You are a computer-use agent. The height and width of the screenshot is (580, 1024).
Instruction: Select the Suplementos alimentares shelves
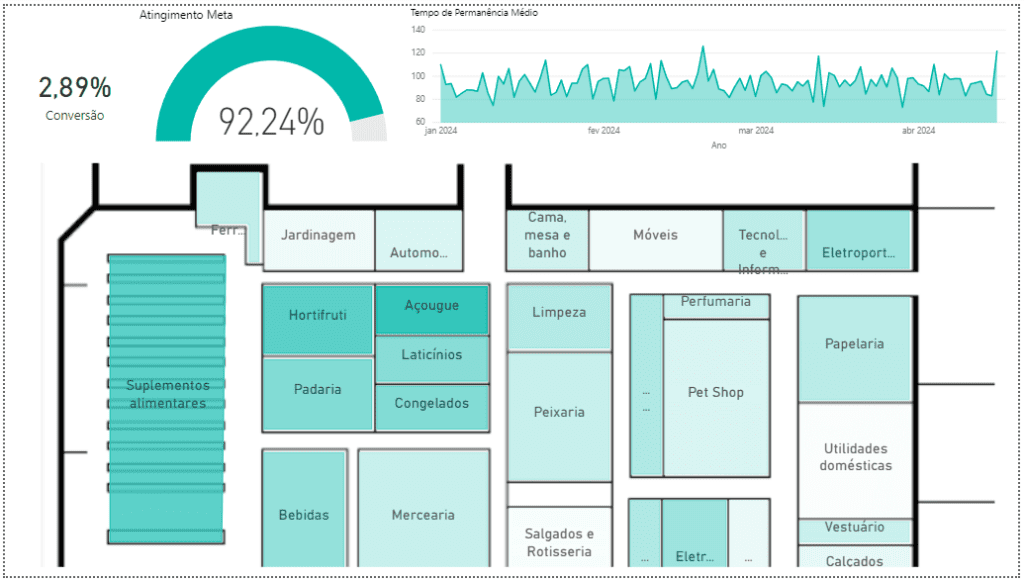167,398
